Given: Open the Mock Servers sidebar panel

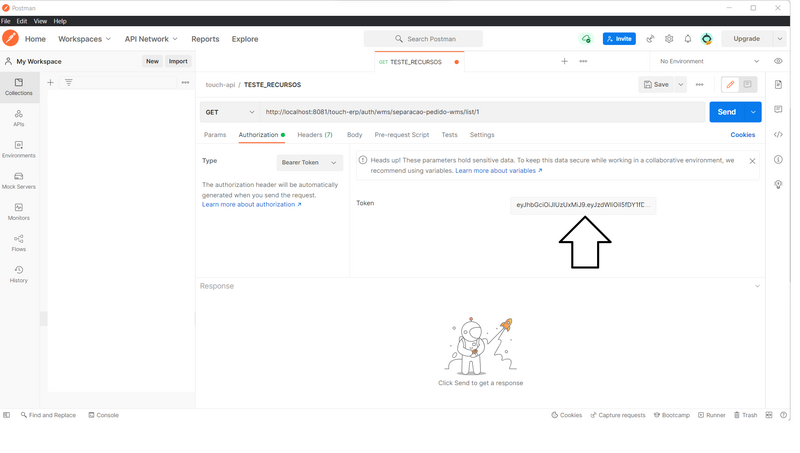Looking at the screenshot, I should [x=19, y=181].
